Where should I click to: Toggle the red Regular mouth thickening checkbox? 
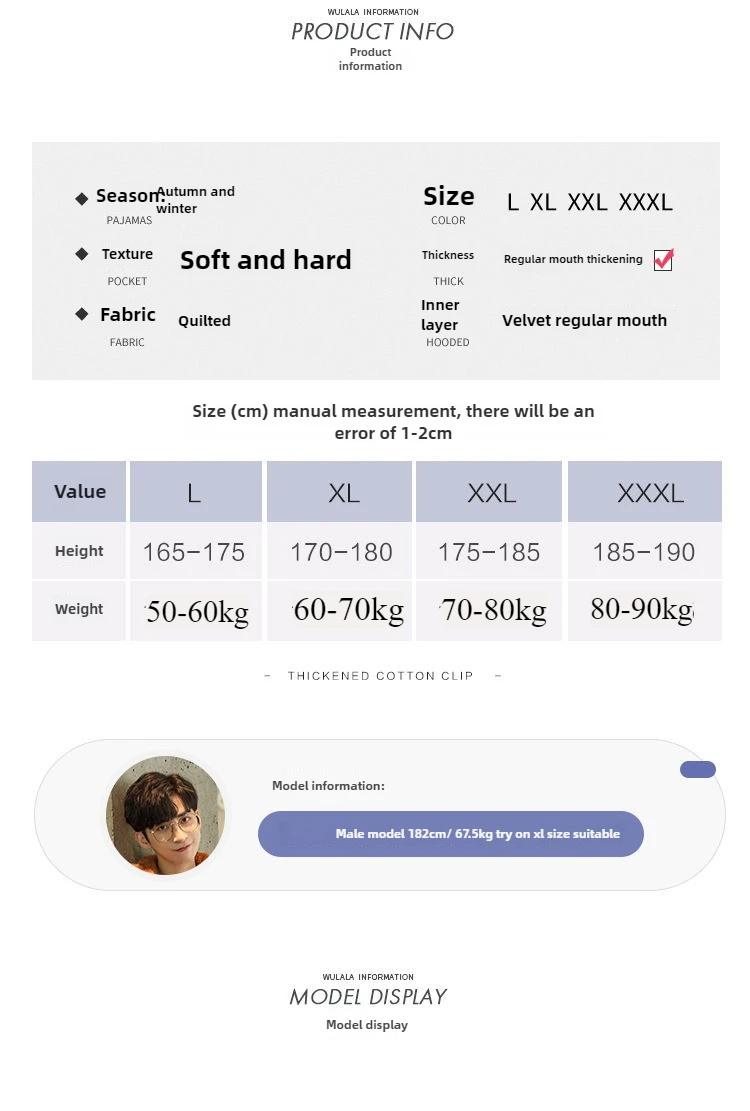[x=663, y=260]
